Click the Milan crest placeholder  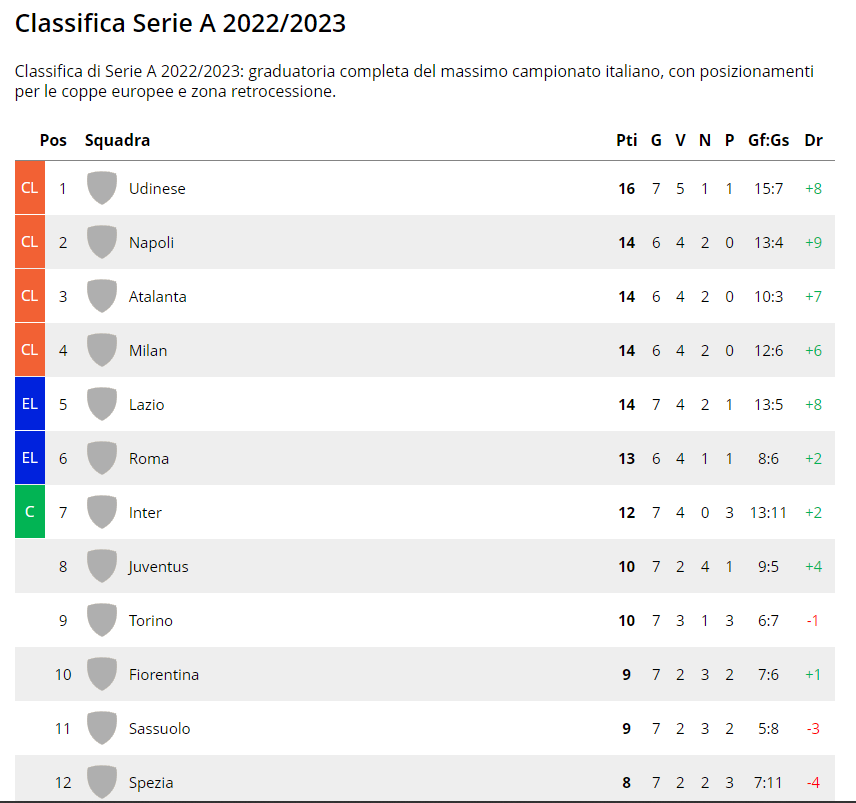[x=102, y=350]
